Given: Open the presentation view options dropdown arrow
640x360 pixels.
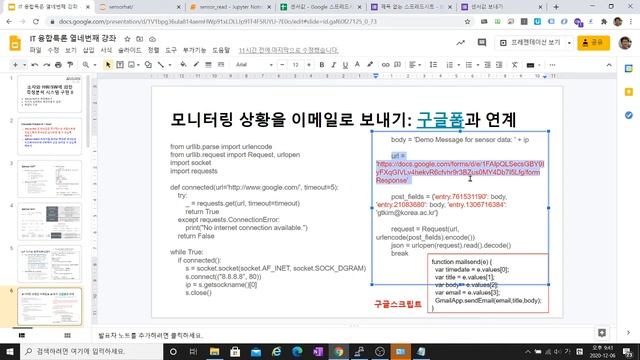Looking at the screenshot, I should coord(569,42).
